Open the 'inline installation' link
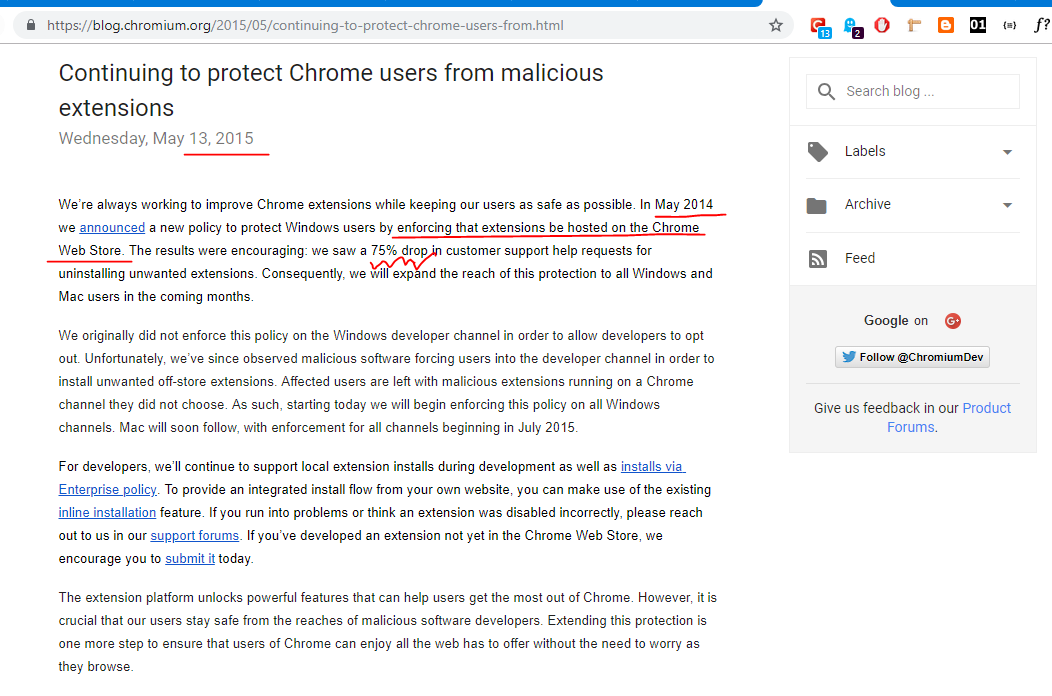Image resolution: width=1052 pixels, height=696 pixels. [107, 513]
